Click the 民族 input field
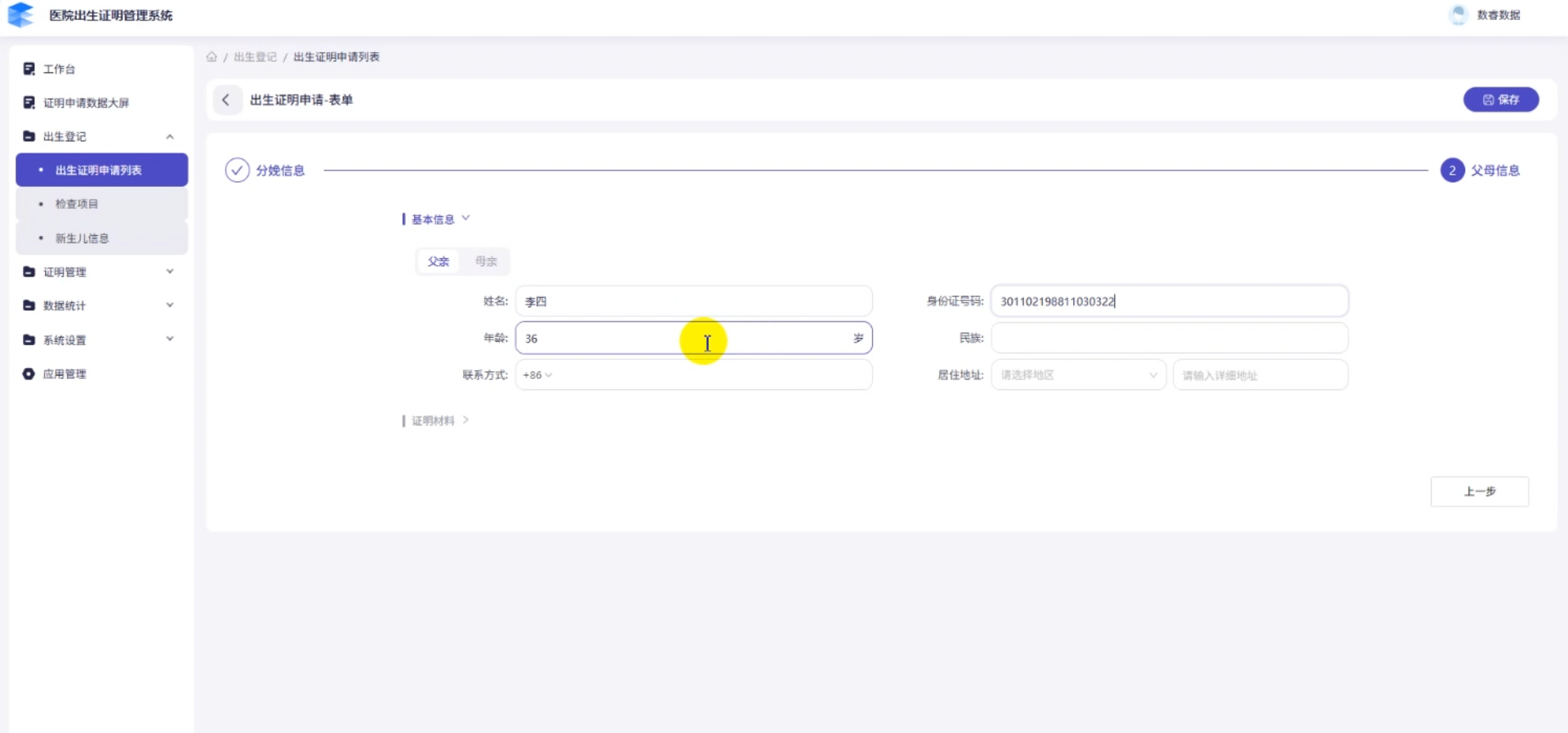Screen dimensions: 1568x733 (1169, 338)
